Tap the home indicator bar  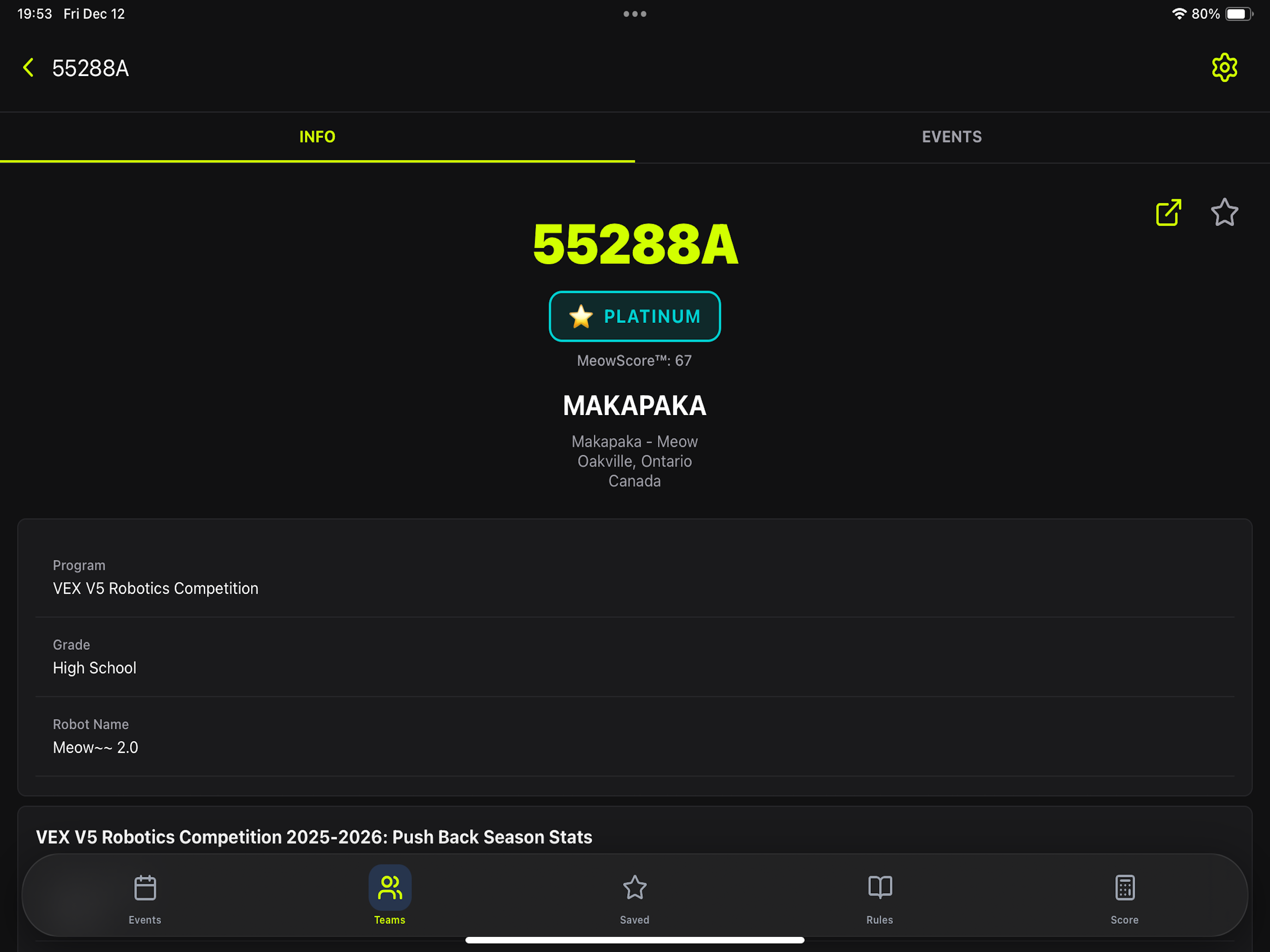[x=635, y=940]
